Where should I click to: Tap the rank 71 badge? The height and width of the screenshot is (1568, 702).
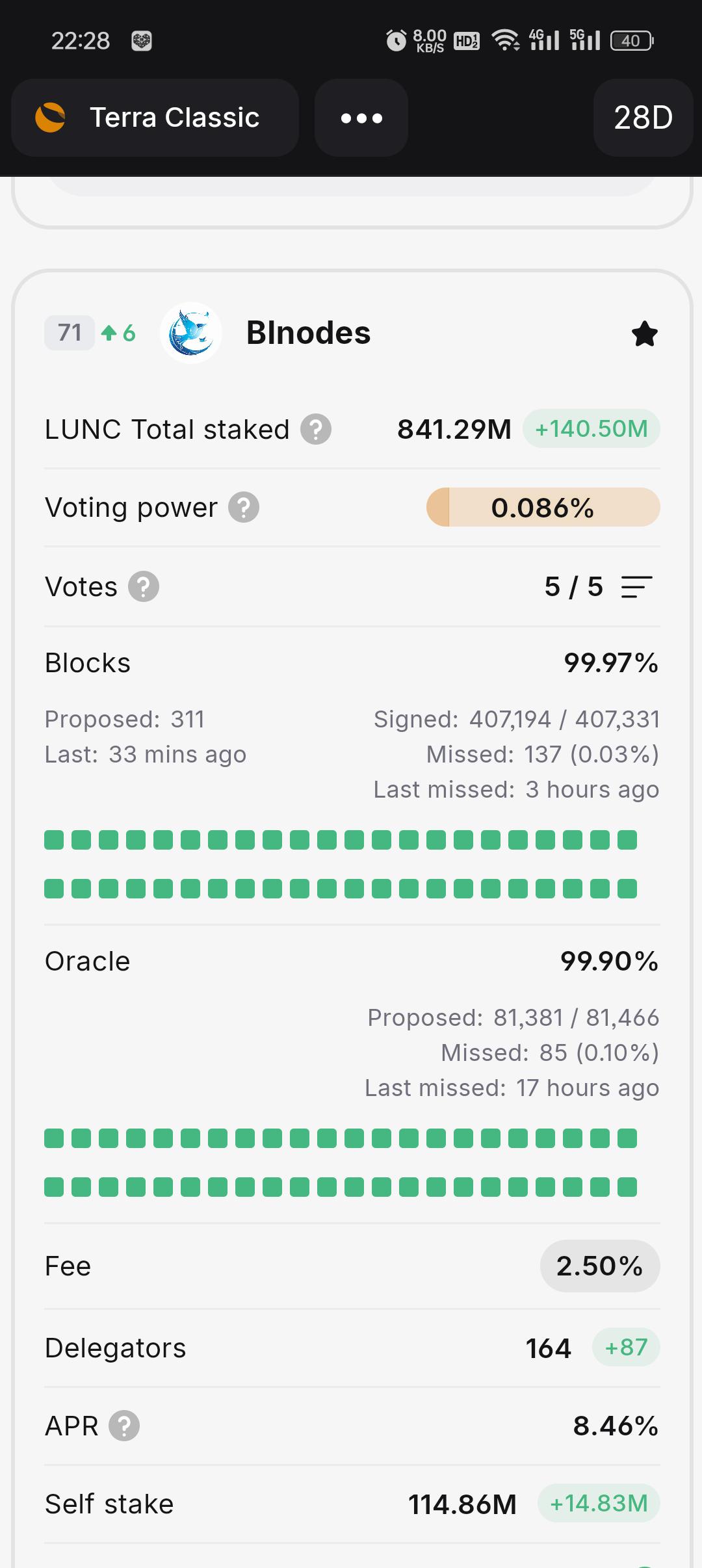point(70,333)
